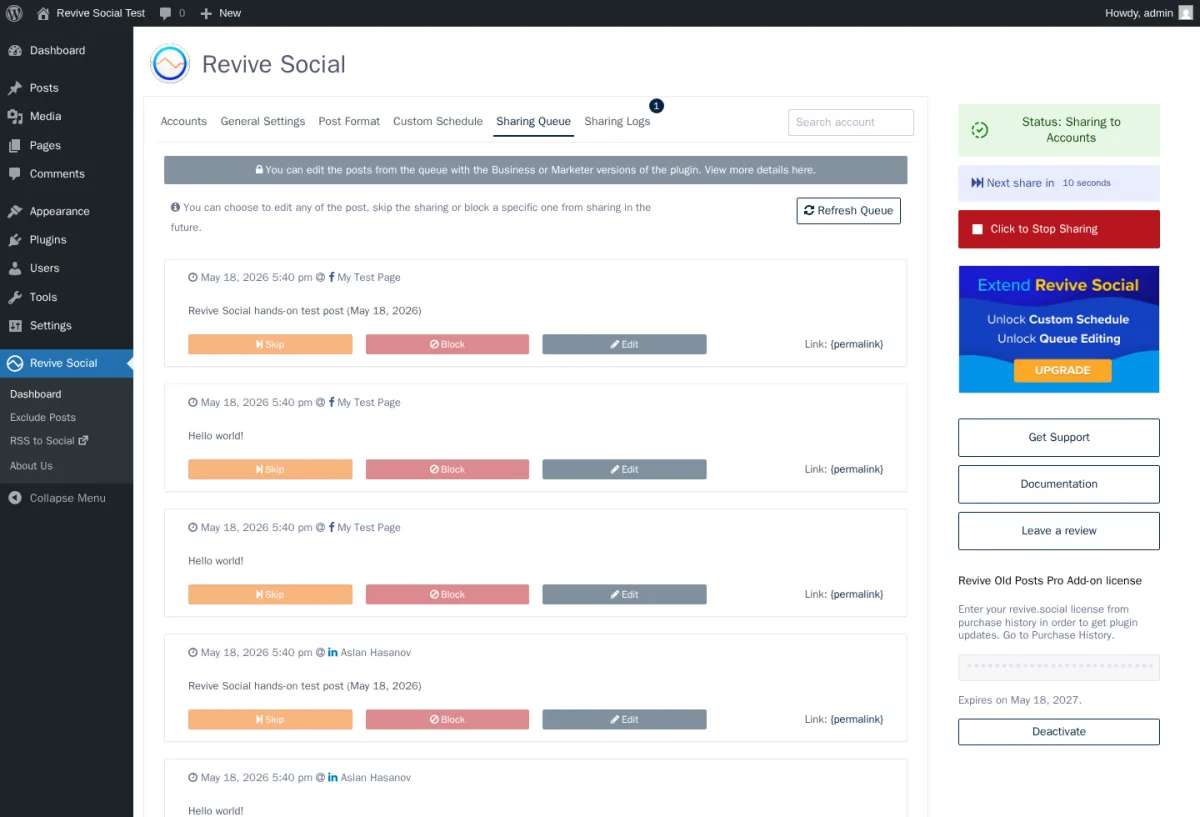
Task: Click the Revive Social logo in header
Action: pos(170,64)
